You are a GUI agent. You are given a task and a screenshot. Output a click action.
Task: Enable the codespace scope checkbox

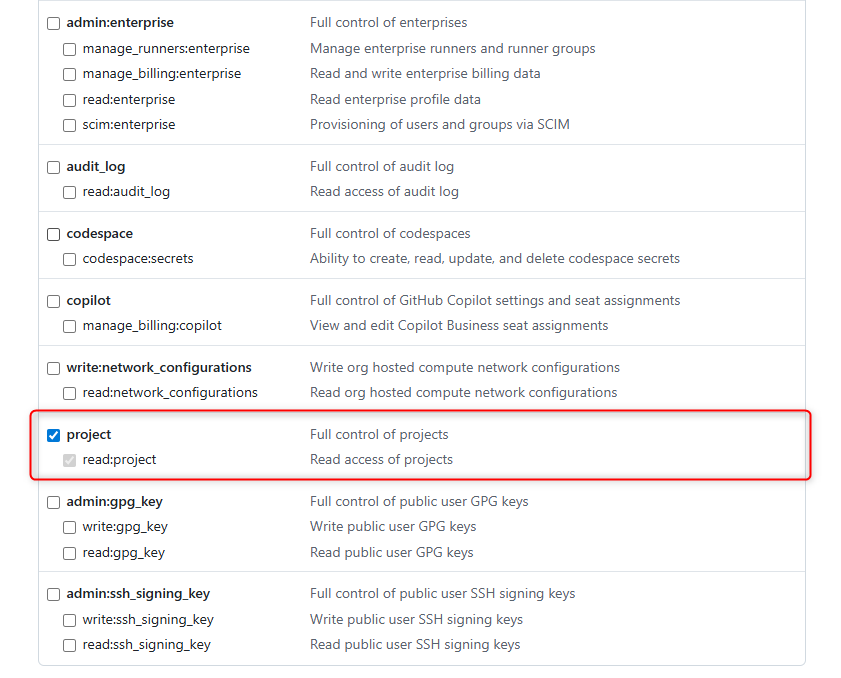pos(54,234)
